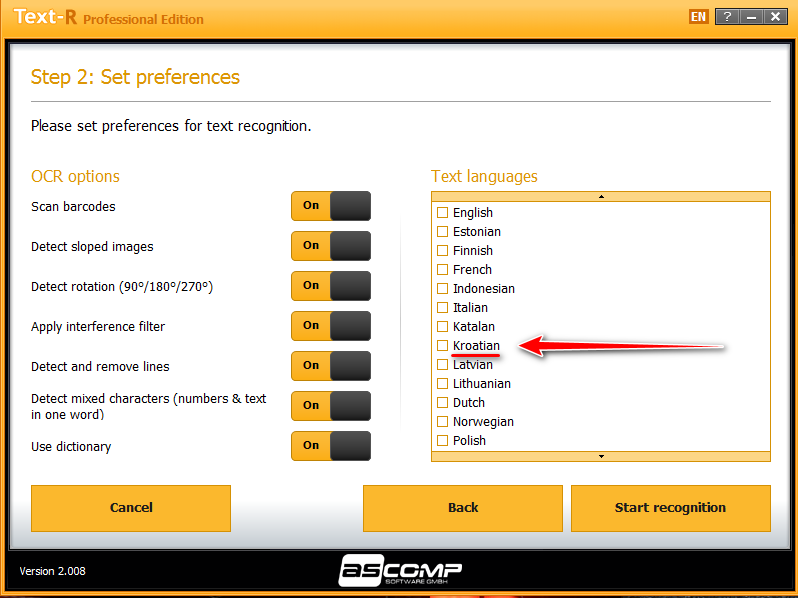The height and width of the screenshot is (598, 798).
Task: Toggle the Detect mixed characters switch
Action: [x=331, y=406]
